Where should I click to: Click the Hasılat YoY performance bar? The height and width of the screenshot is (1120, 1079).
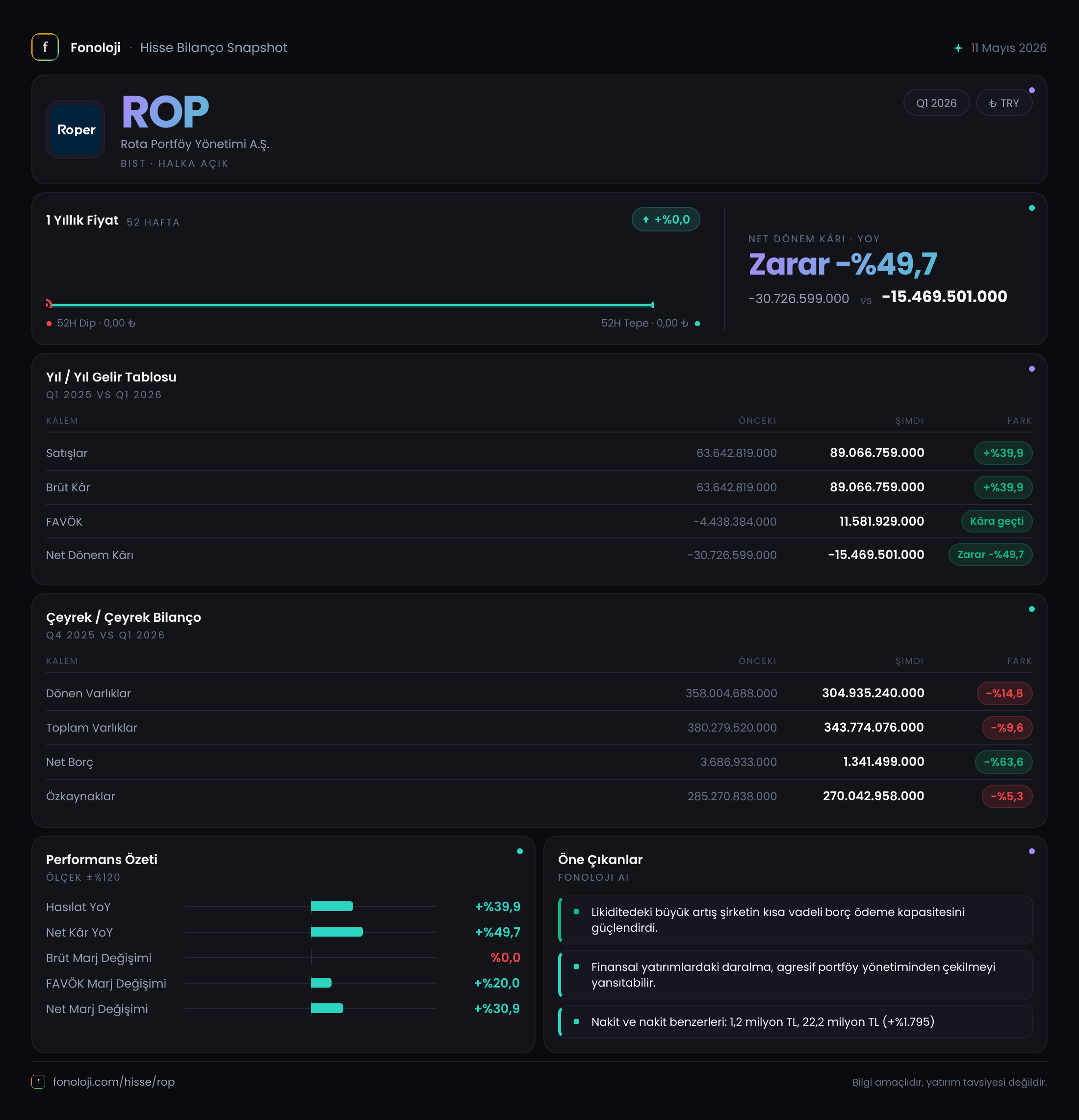pyautogui.click(x=332, y=906)
